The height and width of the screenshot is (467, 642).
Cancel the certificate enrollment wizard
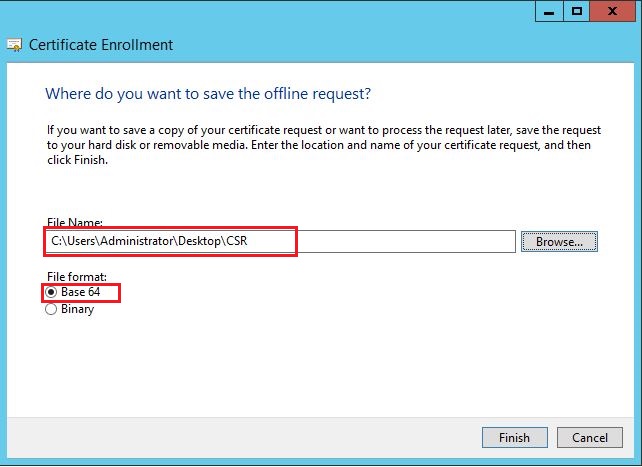tap(589, 438)
